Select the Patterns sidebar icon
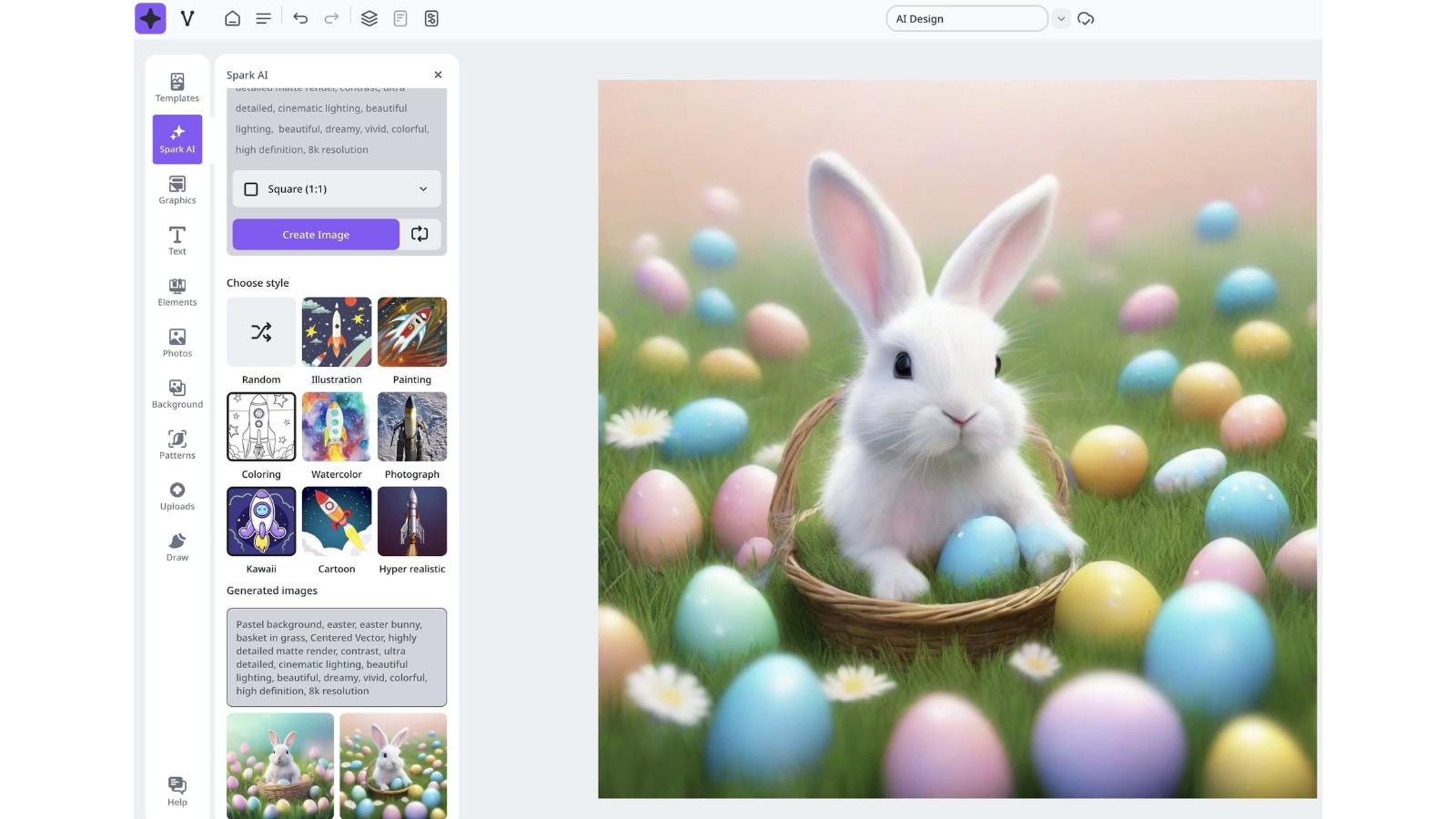The width and height of the screenshot is (1456, 819). click(x=177, y=444)
